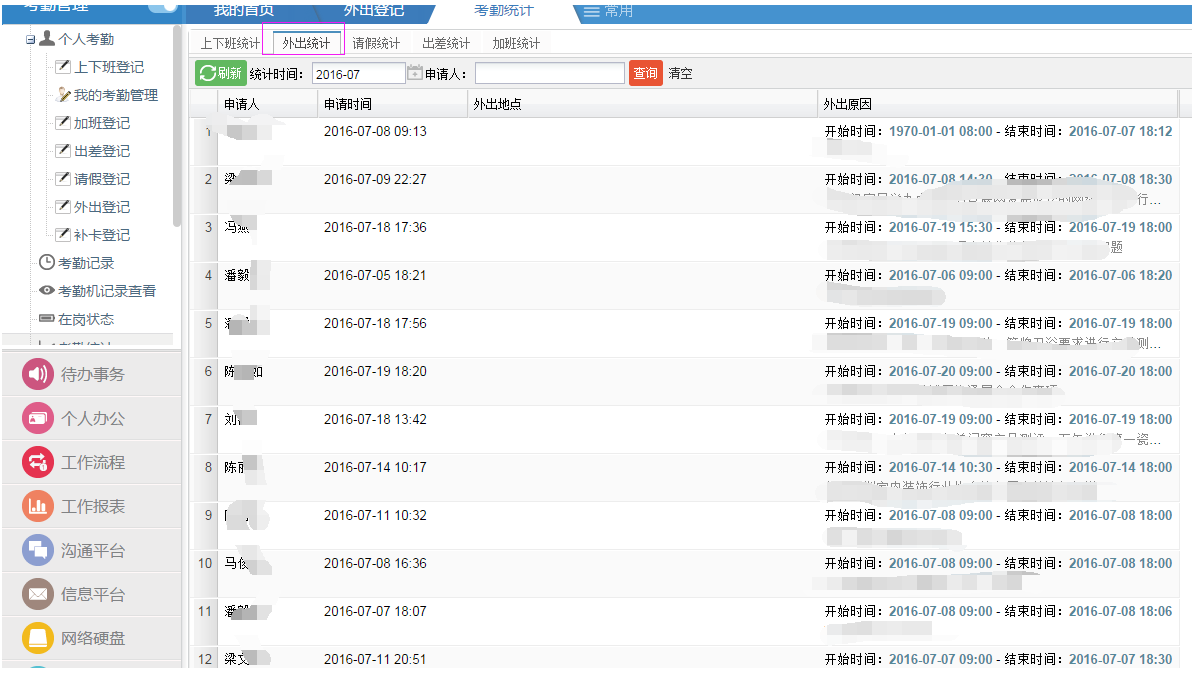
Task: Click the 申请人 input field
Action: [549, 74]
